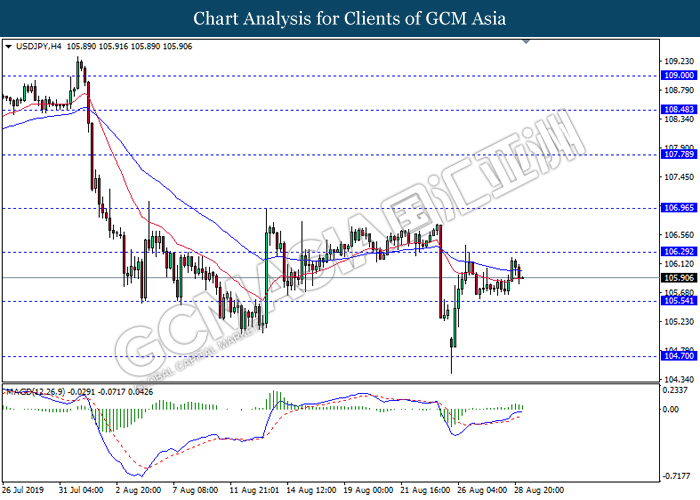This screenshot has height=500, width=700.
Task: Click the 26 Aug 04:00 time label
Action: click(x=483, y=490)
